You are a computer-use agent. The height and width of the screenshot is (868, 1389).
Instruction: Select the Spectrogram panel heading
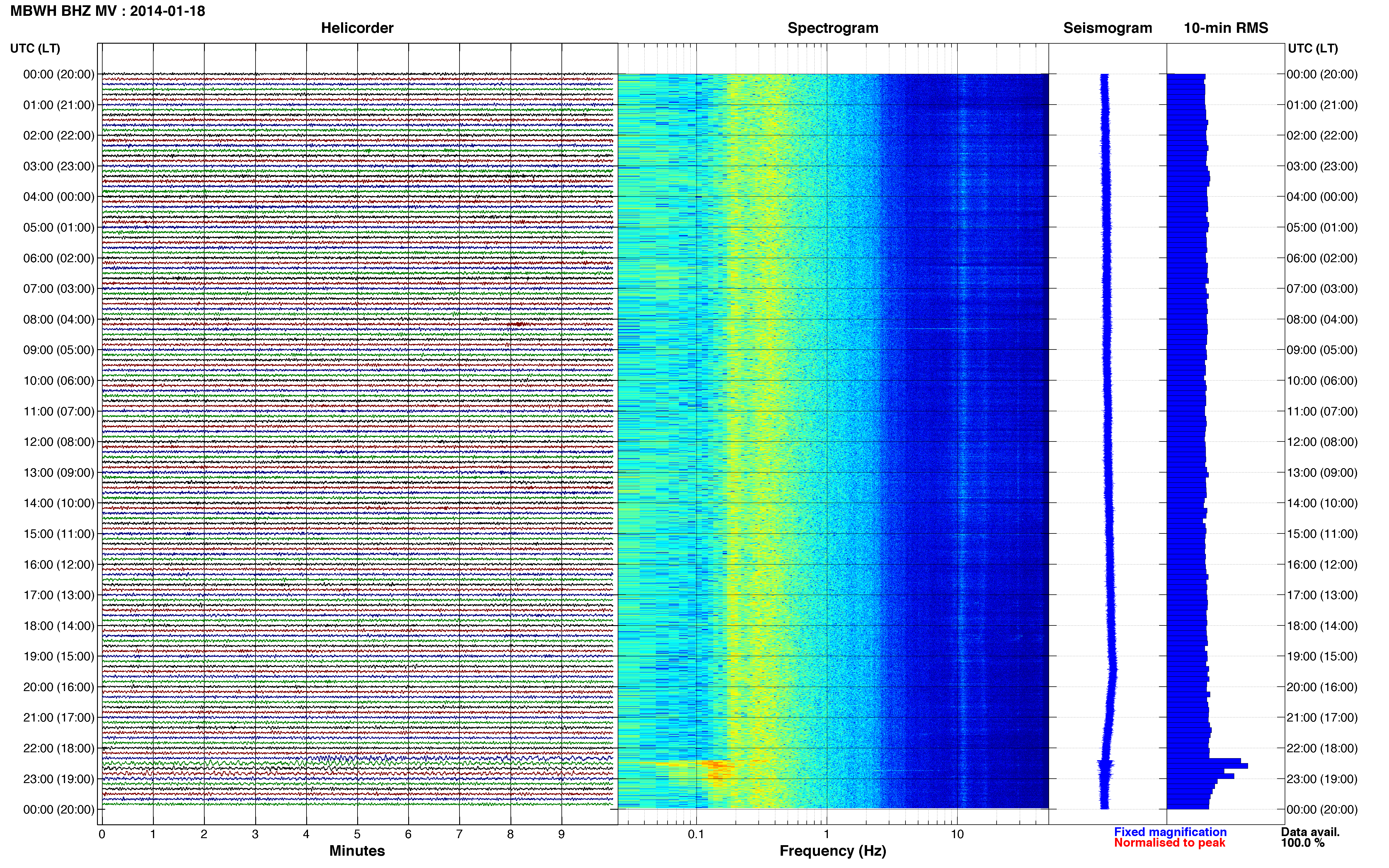833,28
